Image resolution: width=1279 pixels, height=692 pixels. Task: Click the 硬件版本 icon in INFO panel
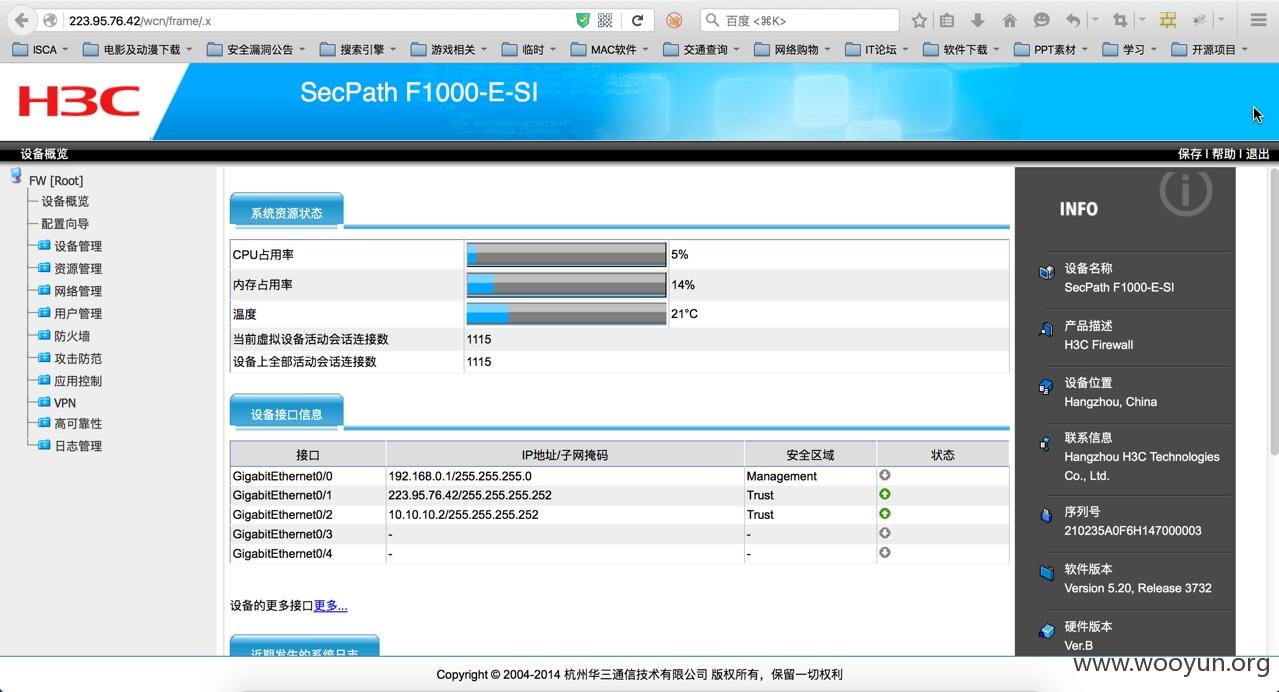[x=1046, y=631]
